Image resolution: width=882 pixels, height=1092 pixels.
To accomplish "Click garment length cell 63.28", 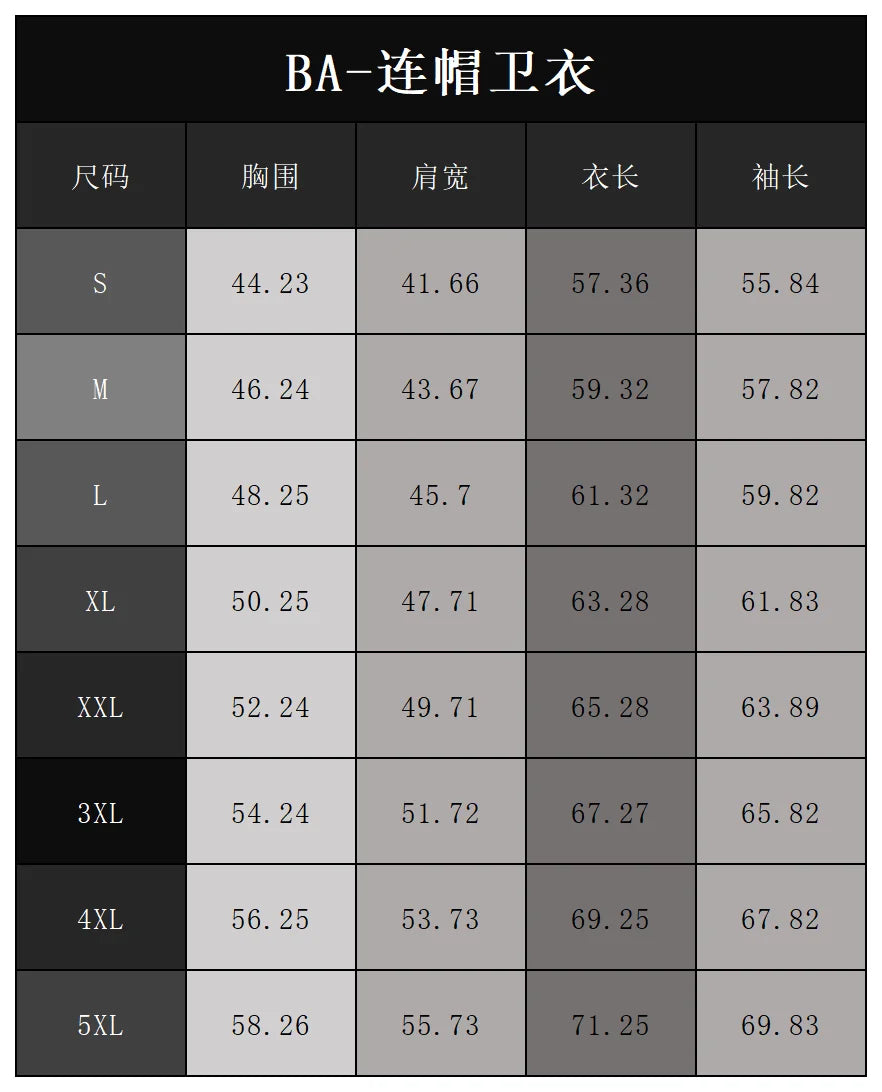I will 610,601.
